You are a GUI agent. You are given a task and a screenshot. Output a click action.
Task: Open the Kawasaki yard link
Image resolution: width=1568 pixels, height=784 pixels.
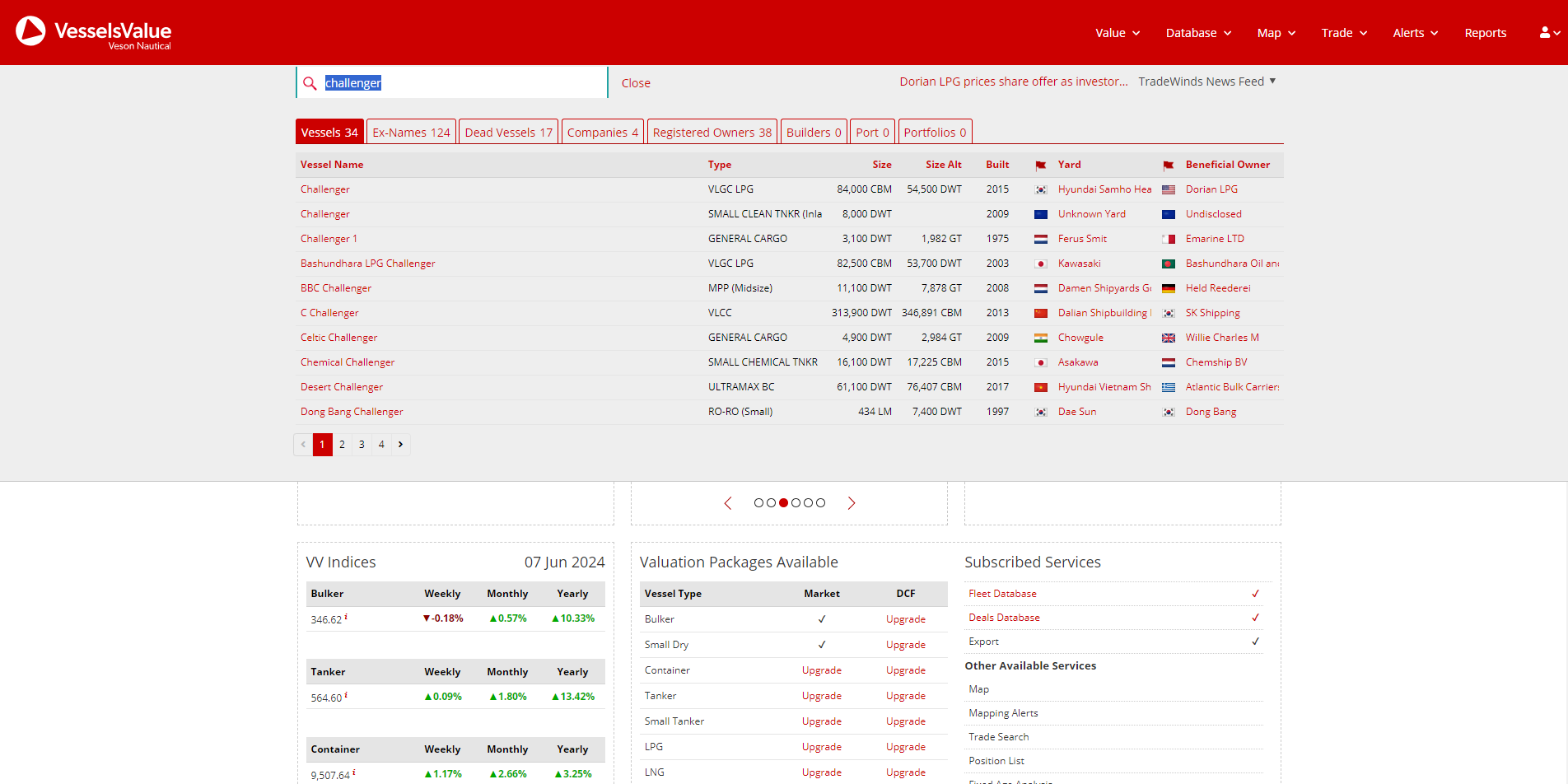tap(1079, 264)
